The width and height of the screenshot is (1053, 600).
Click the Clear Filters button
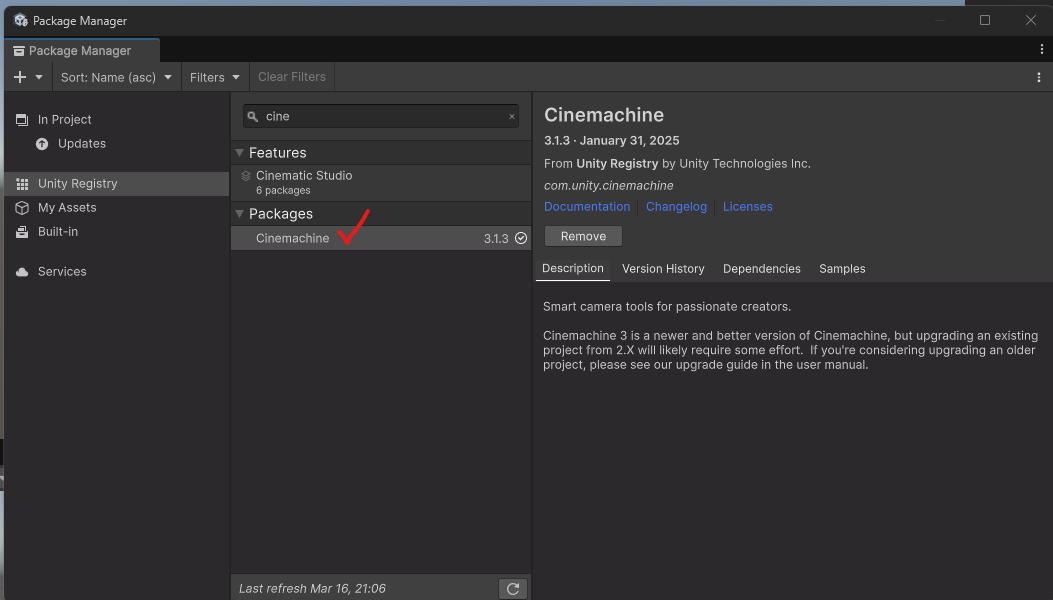coord(291,77)
